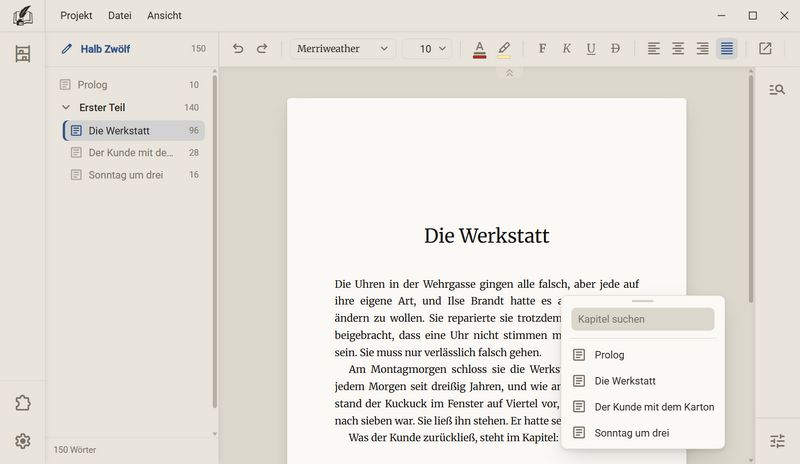Toggle bold formatting (F)
This screenshot has width=800, height=464.
542,48
